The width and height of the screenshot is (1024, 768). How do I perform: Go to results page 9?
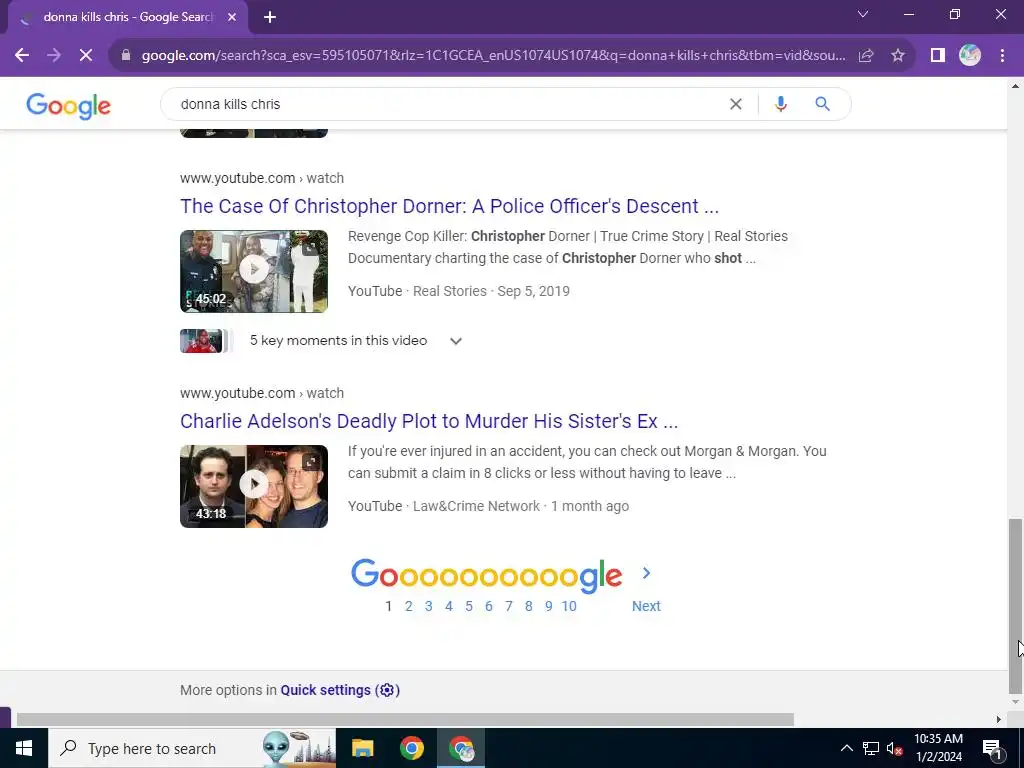pos(549,606)
